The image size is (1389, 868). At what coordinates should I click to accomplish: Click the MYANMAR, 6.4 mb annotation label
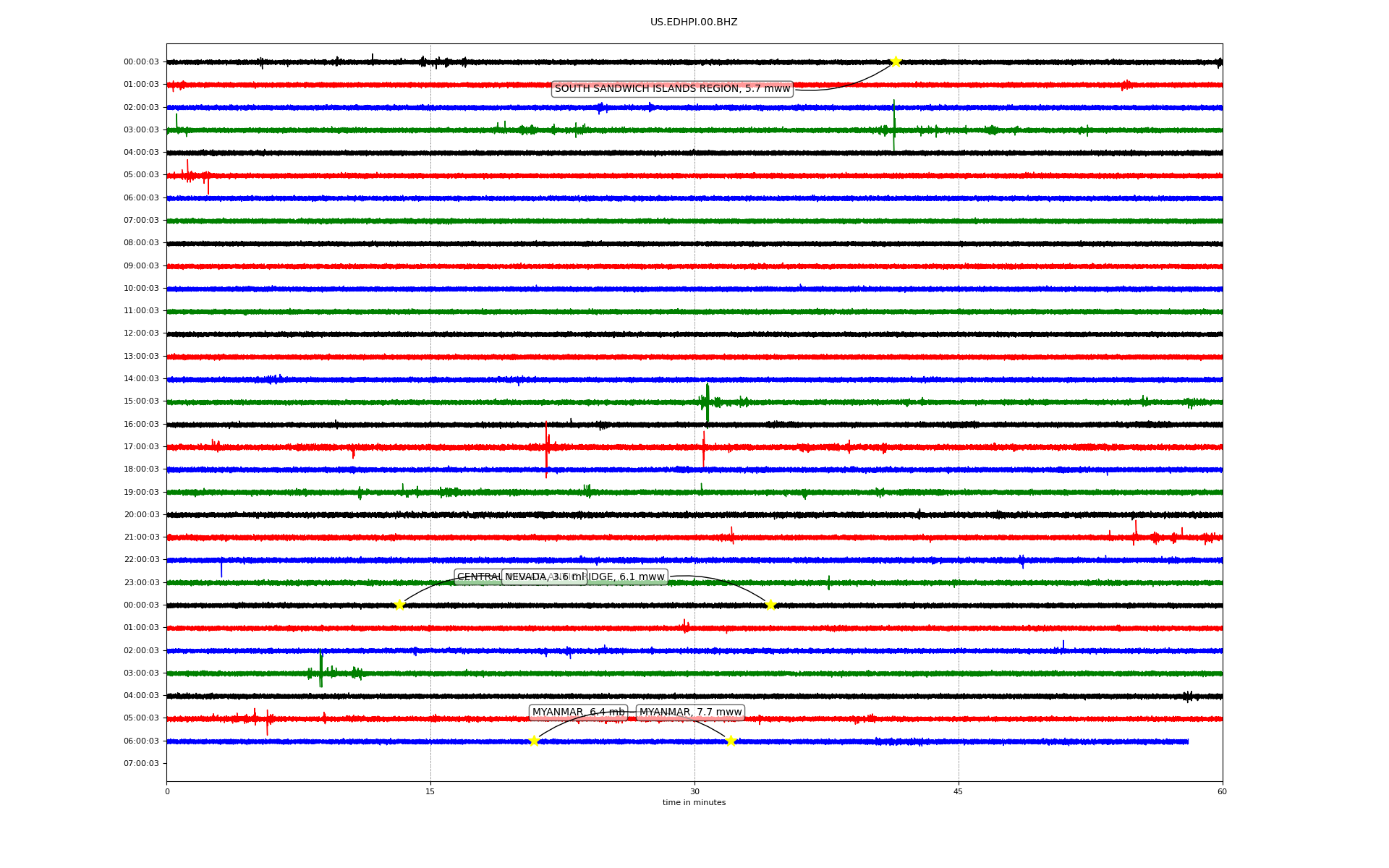click(578, 712)
